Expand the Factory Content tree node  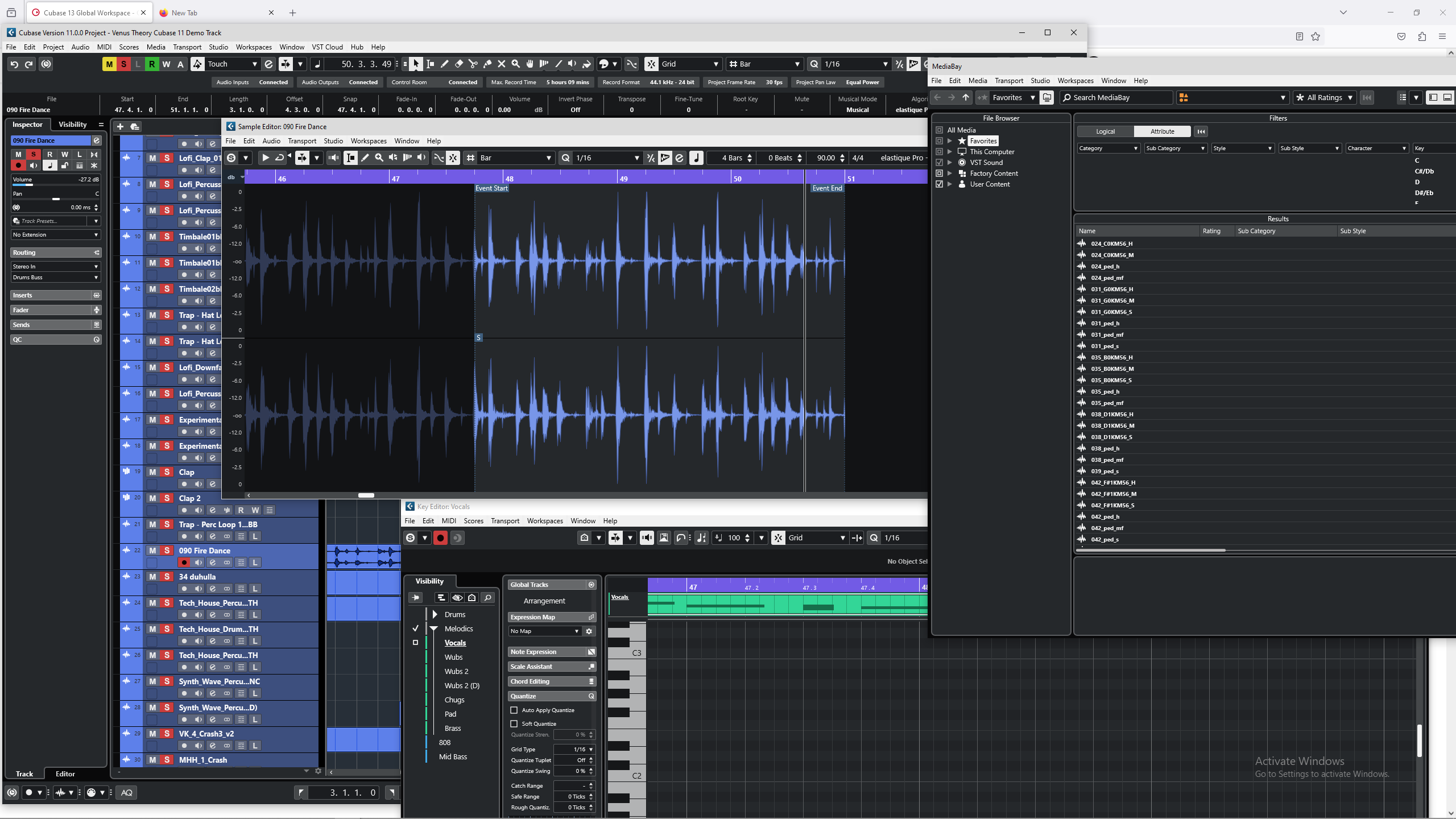pos(950,173)
